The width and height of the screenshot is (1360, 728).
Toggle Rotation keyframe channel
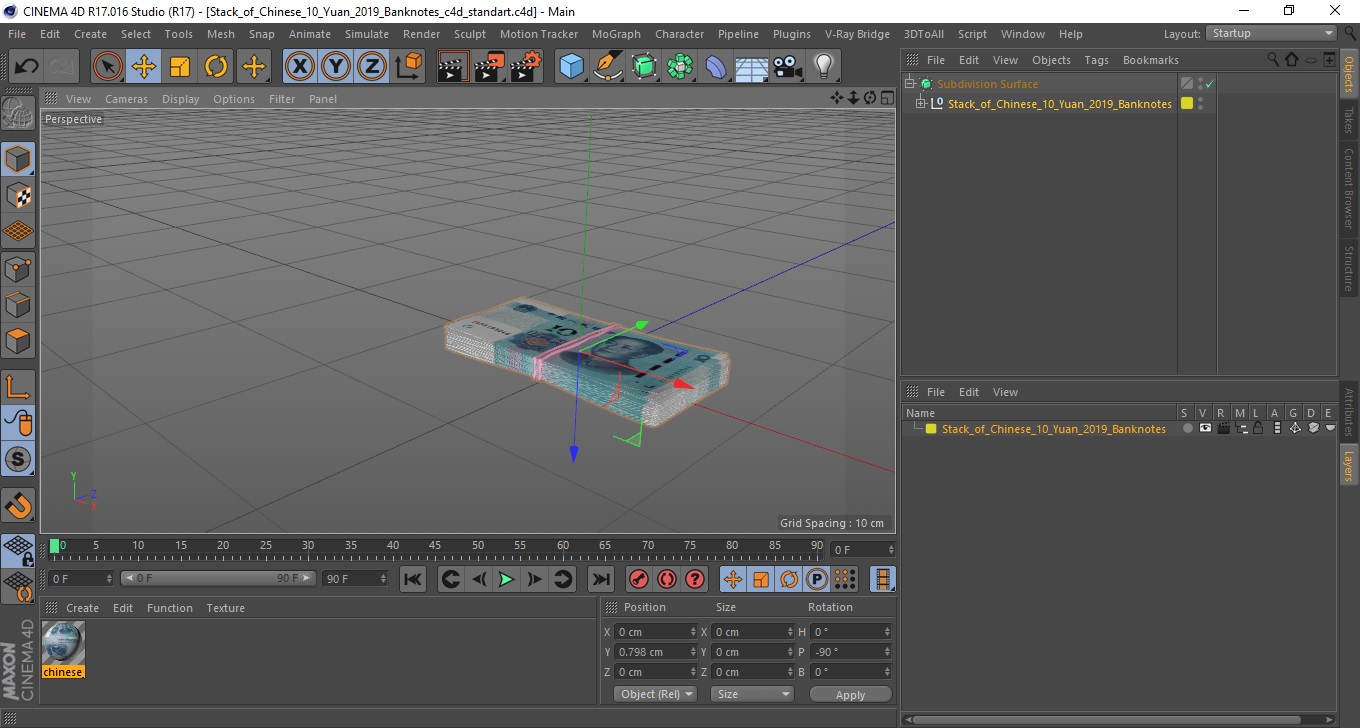(x=789, y=579)
